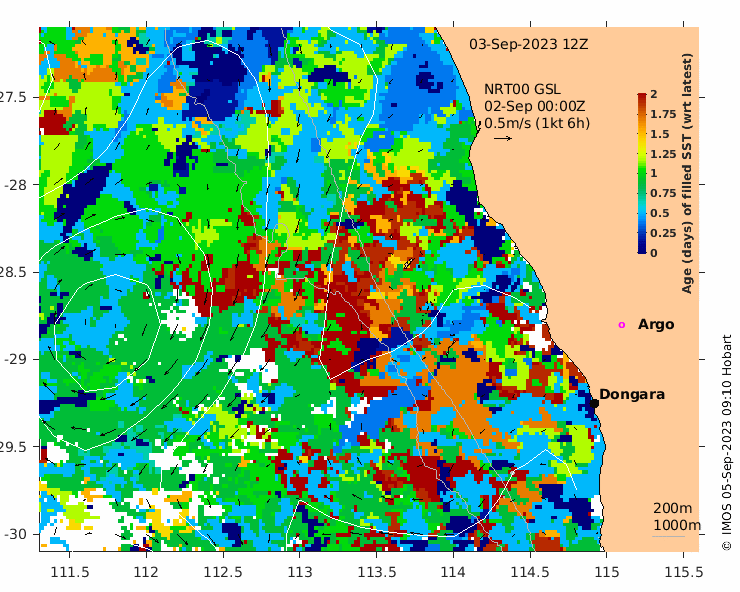740x592 pixels.
Task: Click the longitude axis label '112.5'
Action: [x=223, y=572]
